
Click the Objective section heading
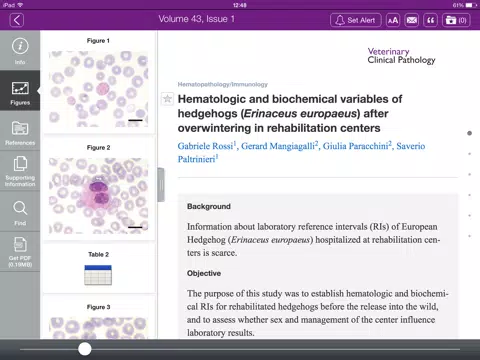click(x=204, y=273)
